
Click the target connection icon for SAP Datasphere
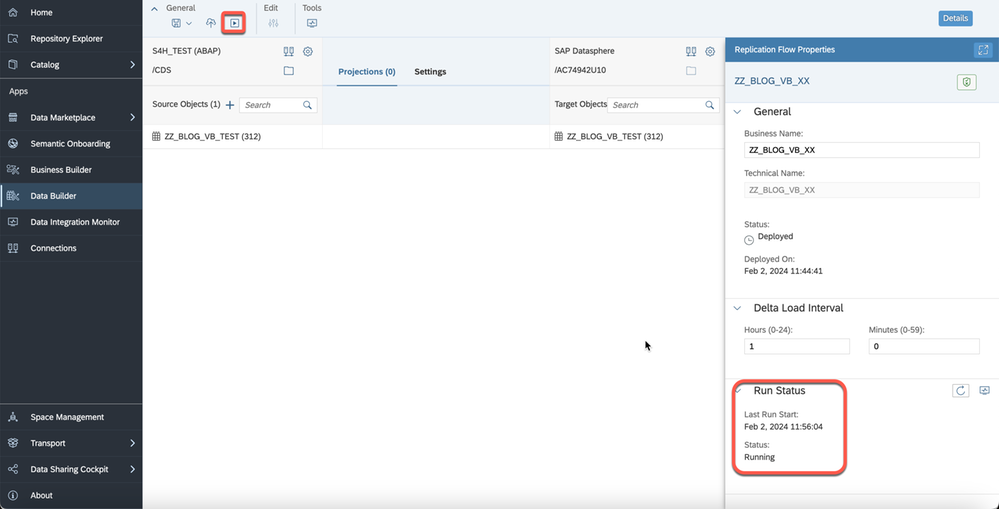coord(691,51)
